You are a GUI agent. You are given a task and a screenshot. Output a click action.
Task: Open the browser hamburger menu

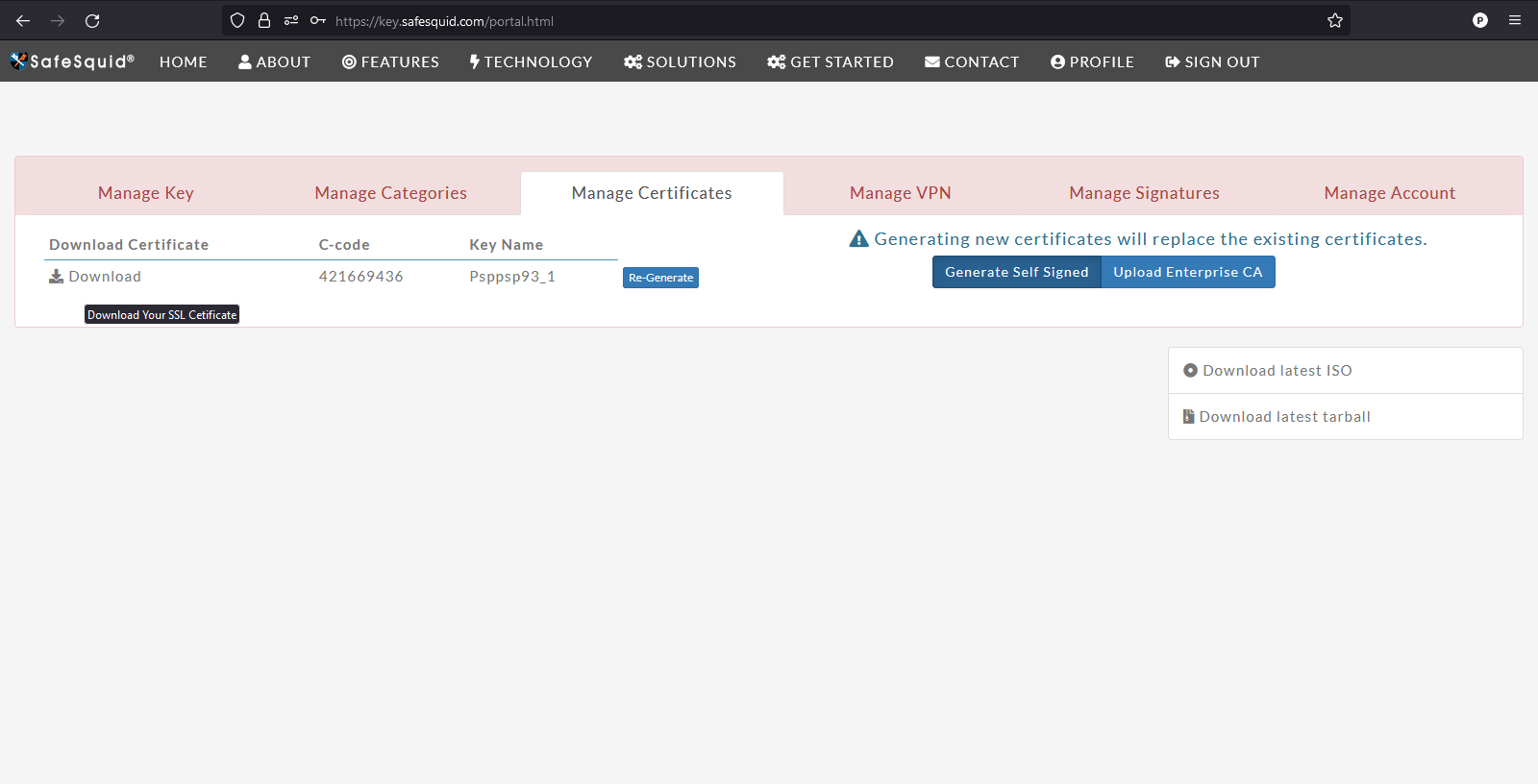click(1515, 20)
